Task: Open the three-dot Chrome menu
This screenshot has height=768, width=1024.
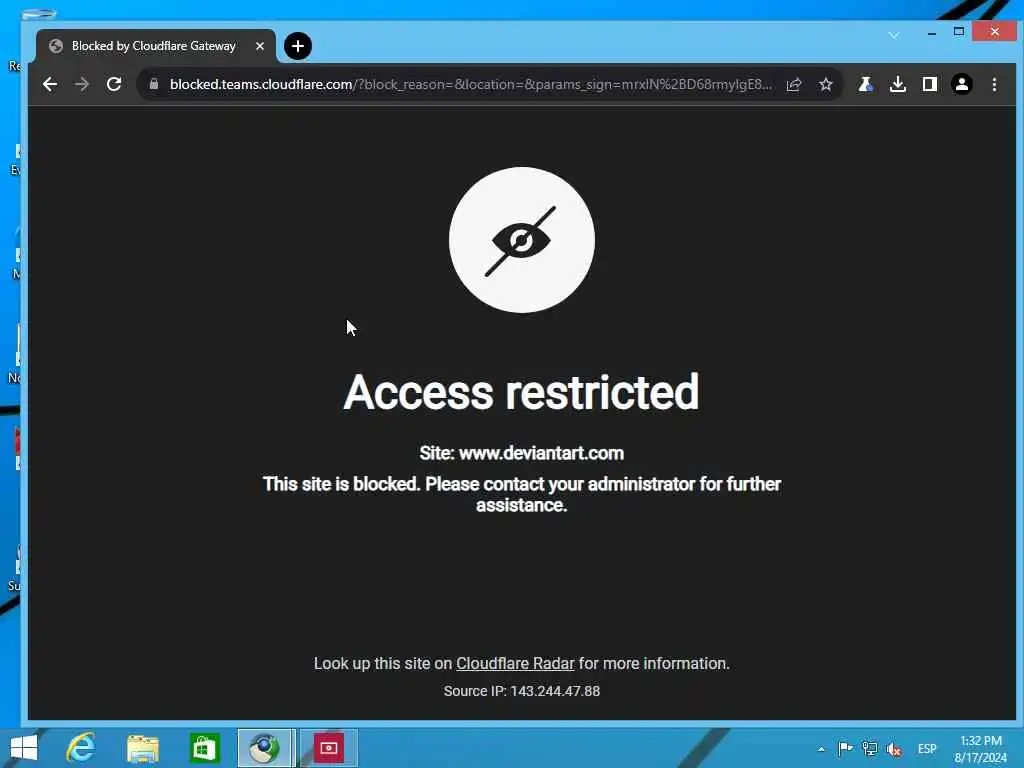Action: coord(994,84)
